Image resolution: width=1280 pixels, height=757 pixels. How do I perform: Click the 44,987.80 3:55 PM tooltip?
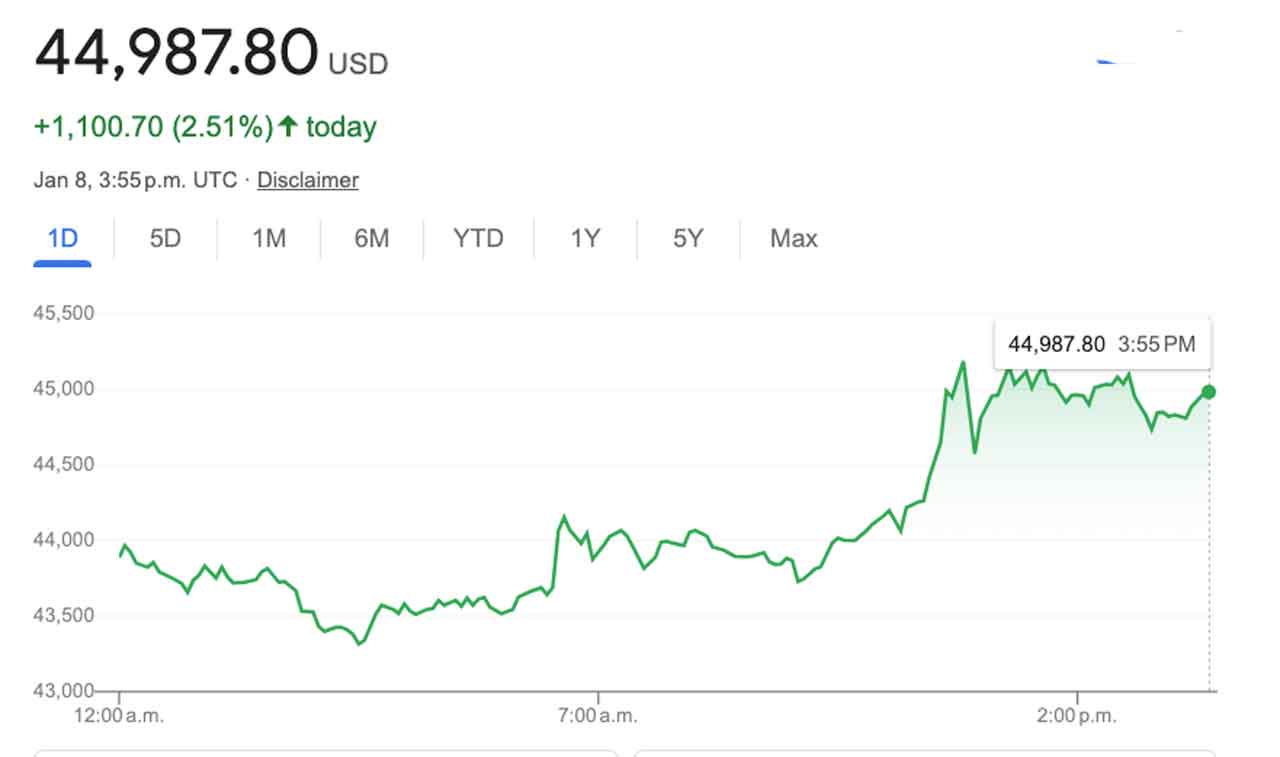point(1101,344)
